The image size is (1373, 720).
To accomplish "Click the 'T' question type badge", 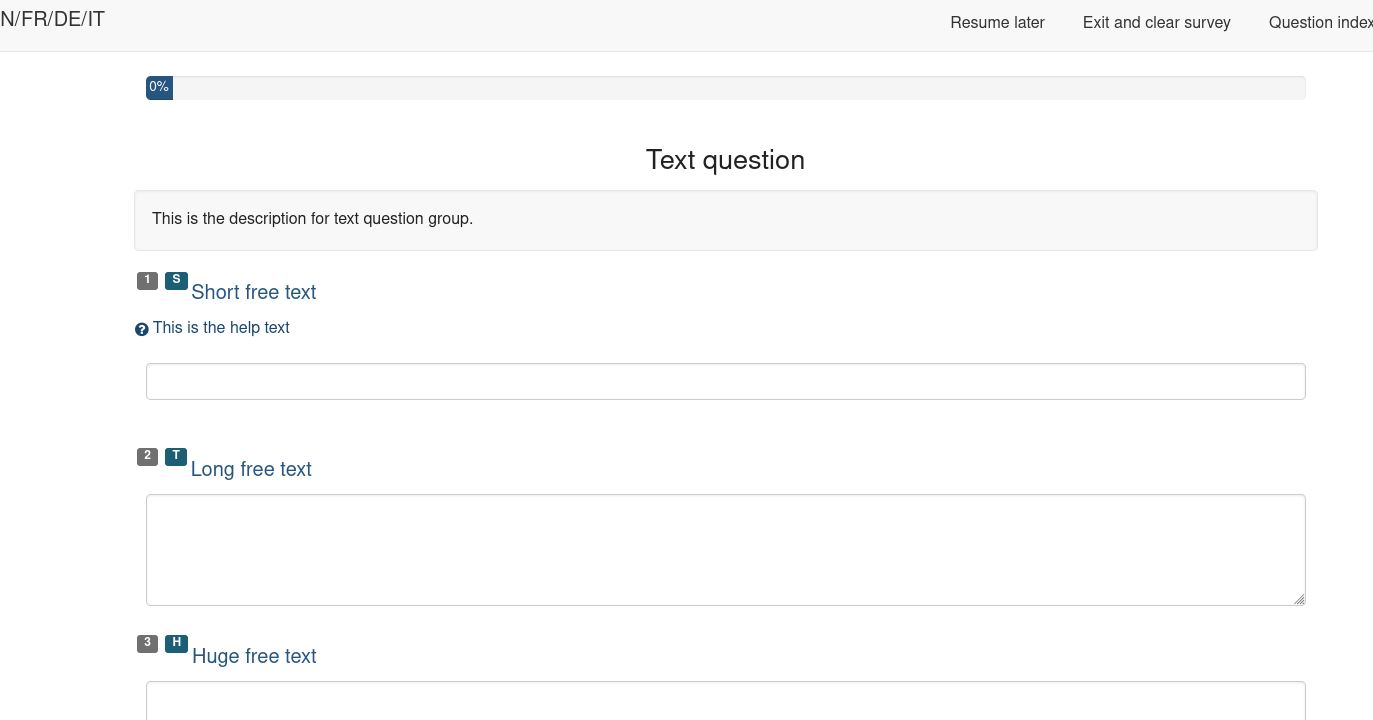I will [176, 456].
